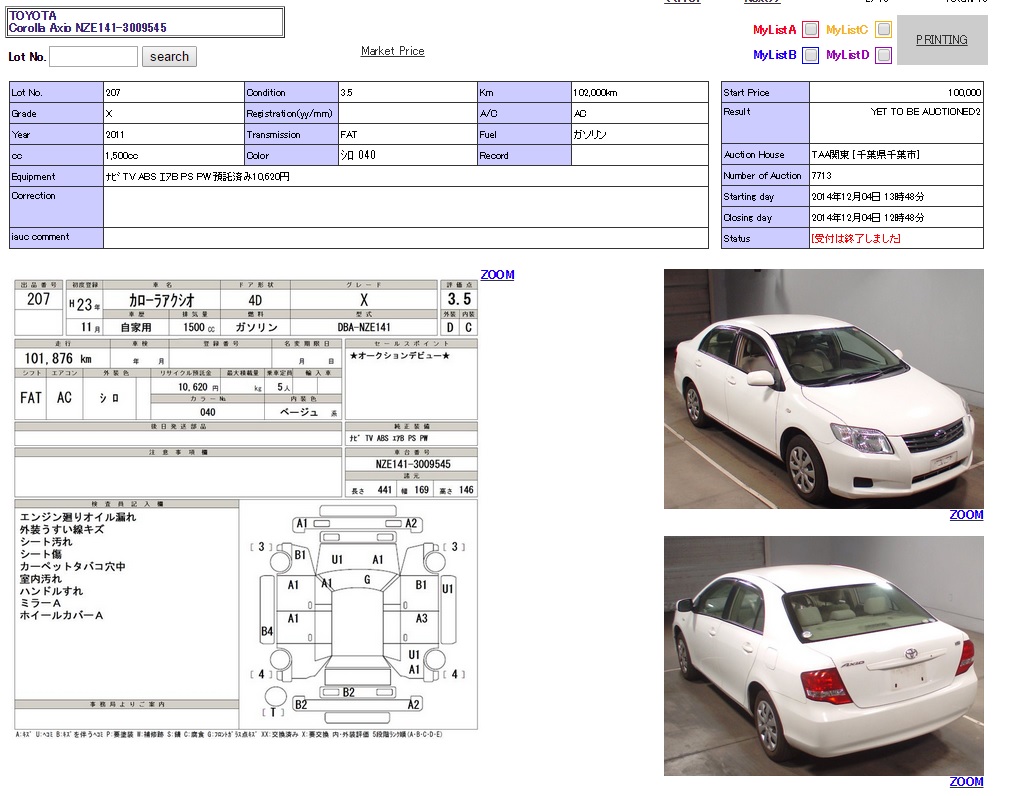Viewport: 1011px width, 796px height.
Task: Click the Lot No. input field
Action: 93,57
